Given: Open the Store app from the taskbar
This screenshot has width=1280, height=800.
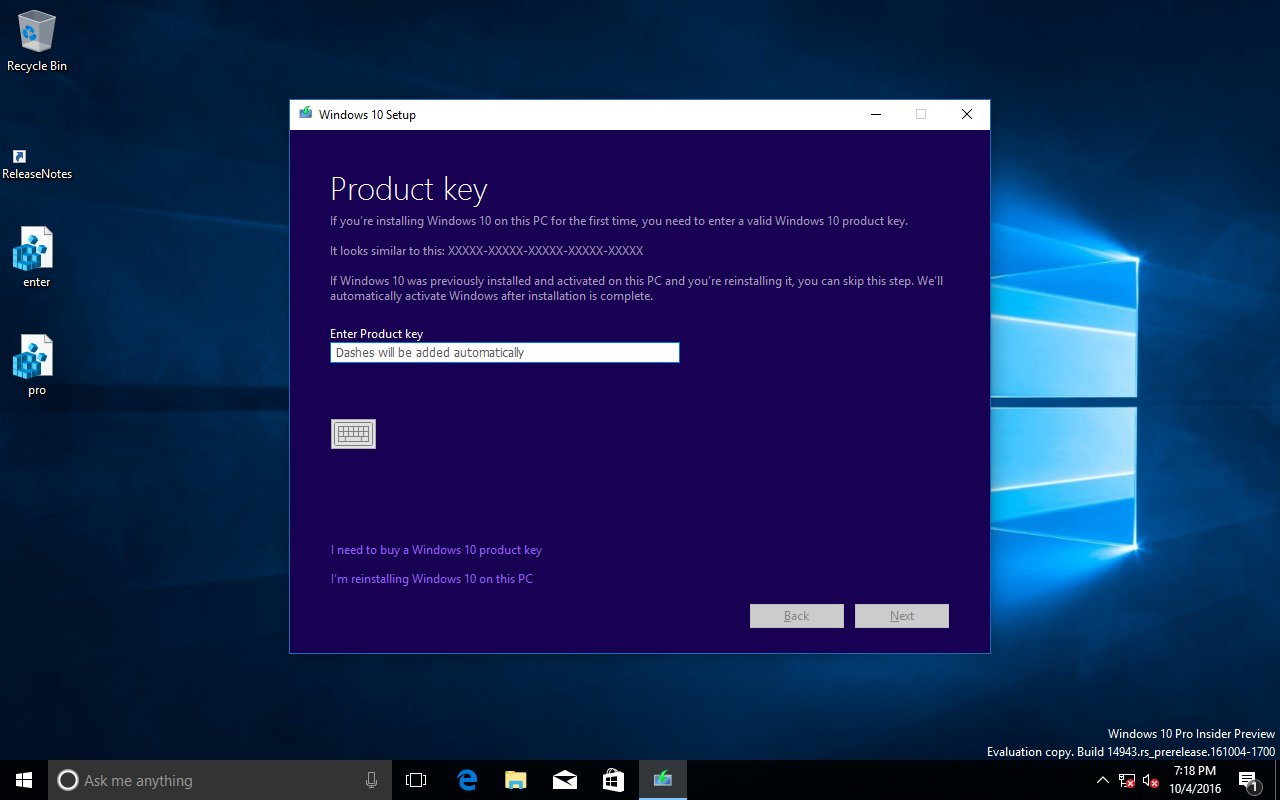Looking at the screenshot, I should [x=613, y=780].
